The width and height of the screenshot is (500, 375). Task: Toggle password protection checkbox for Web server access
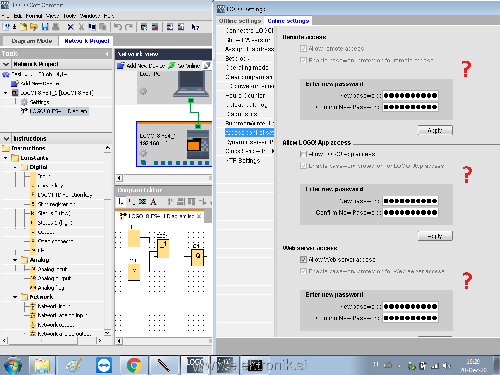click(303, 271)
